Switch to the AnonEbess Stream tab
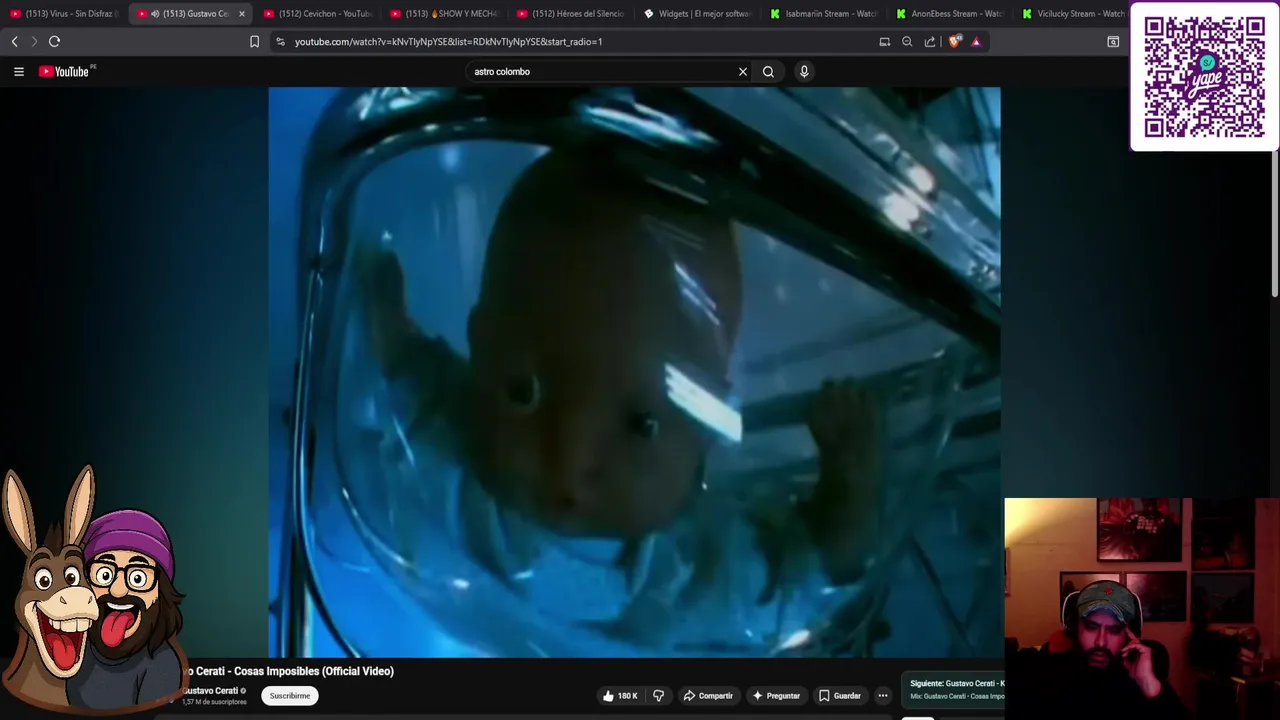 tap(950, 14)
